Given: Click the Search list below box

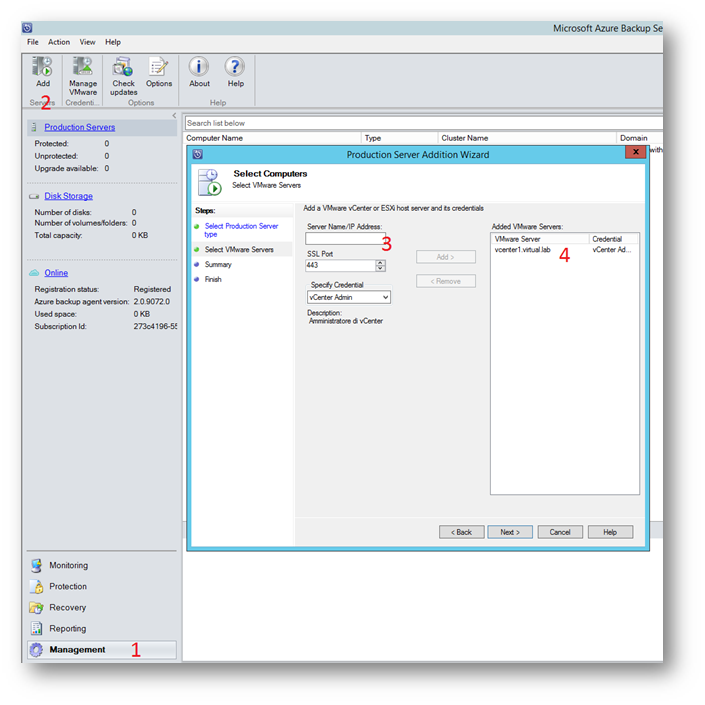Looking at the screenshot, I should 424,123.
